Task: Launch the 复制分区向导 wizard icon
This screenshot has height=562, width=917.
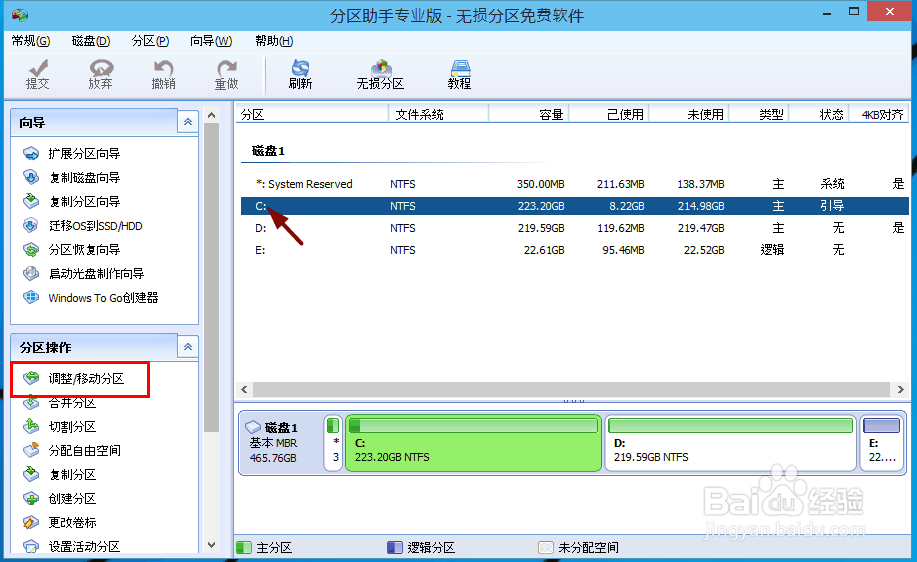Action: [x=31, y=201]
